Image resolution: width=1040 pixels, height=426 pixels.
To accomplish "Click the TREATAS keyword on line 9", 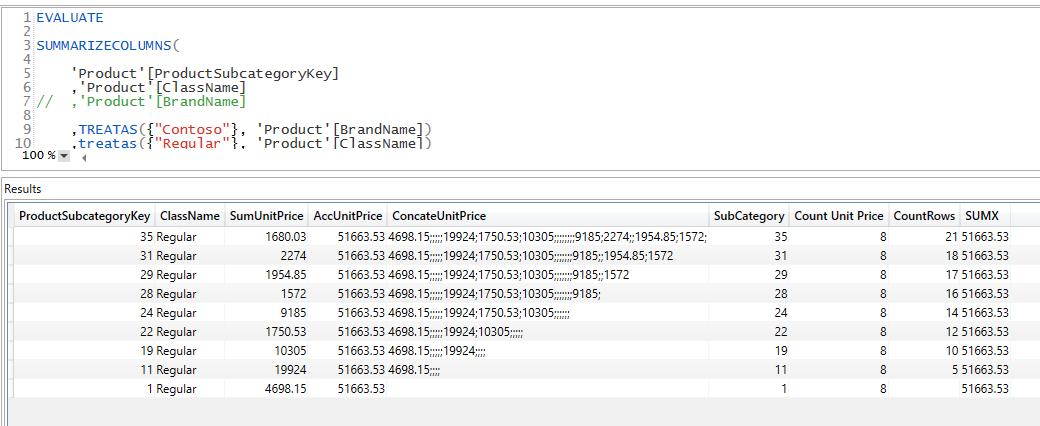I will tap(107, 129).
